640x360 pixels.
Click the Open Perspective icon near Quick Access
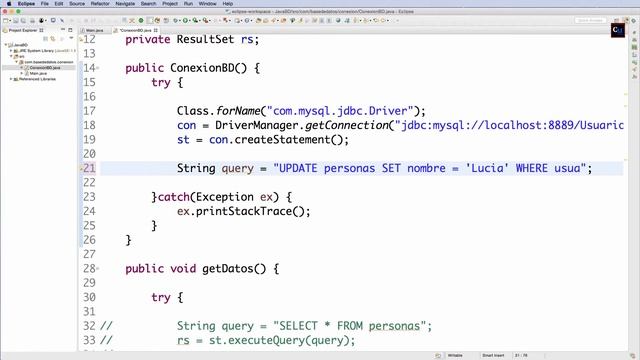pos(616,20)
